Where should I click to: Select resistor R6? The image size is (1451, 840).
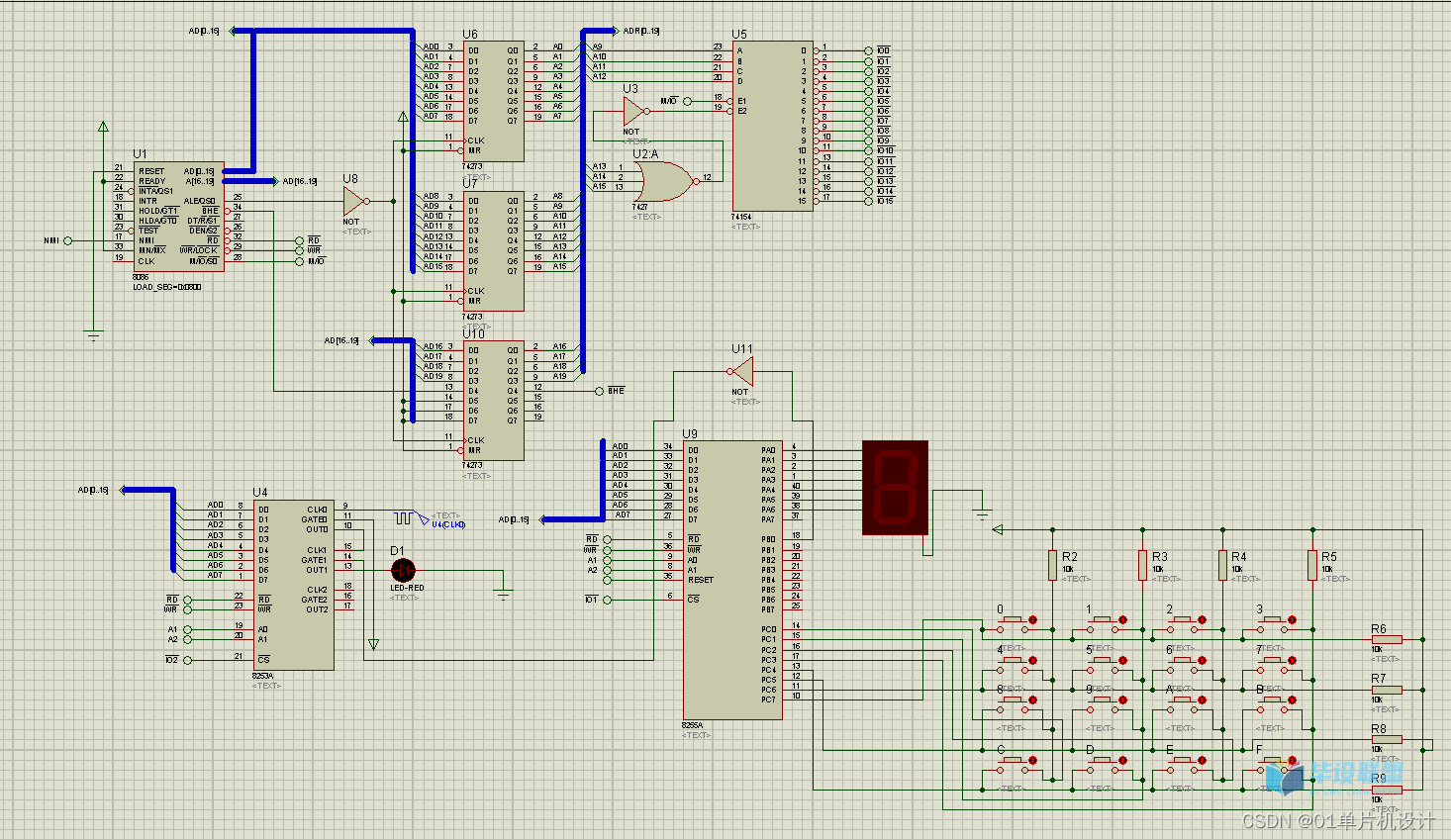pos(1387,639)
